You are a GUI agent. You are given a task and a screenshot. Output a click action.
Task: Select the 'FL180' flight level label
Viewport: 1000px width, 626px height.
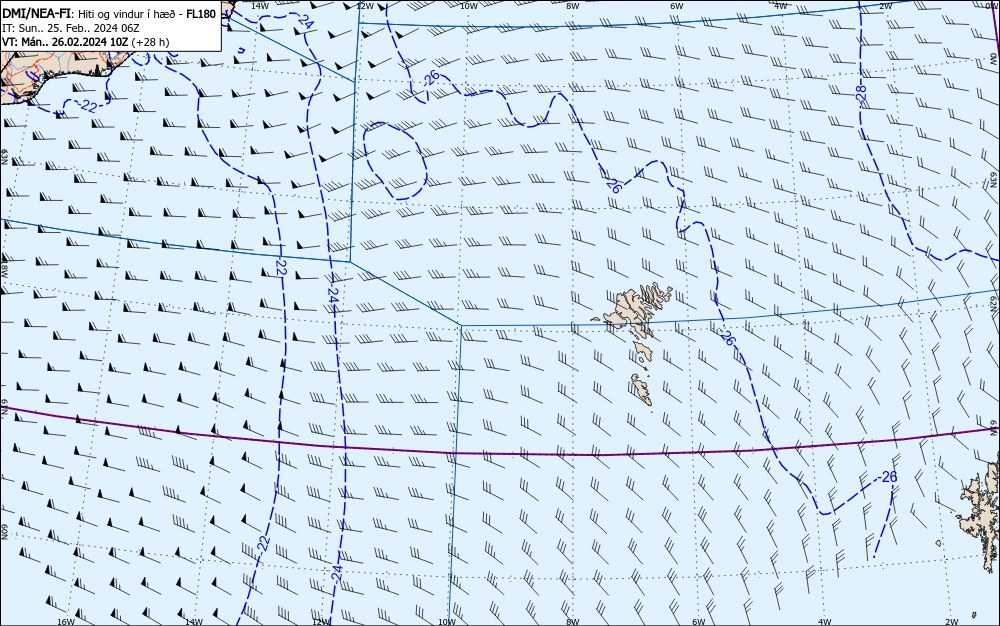201,13
